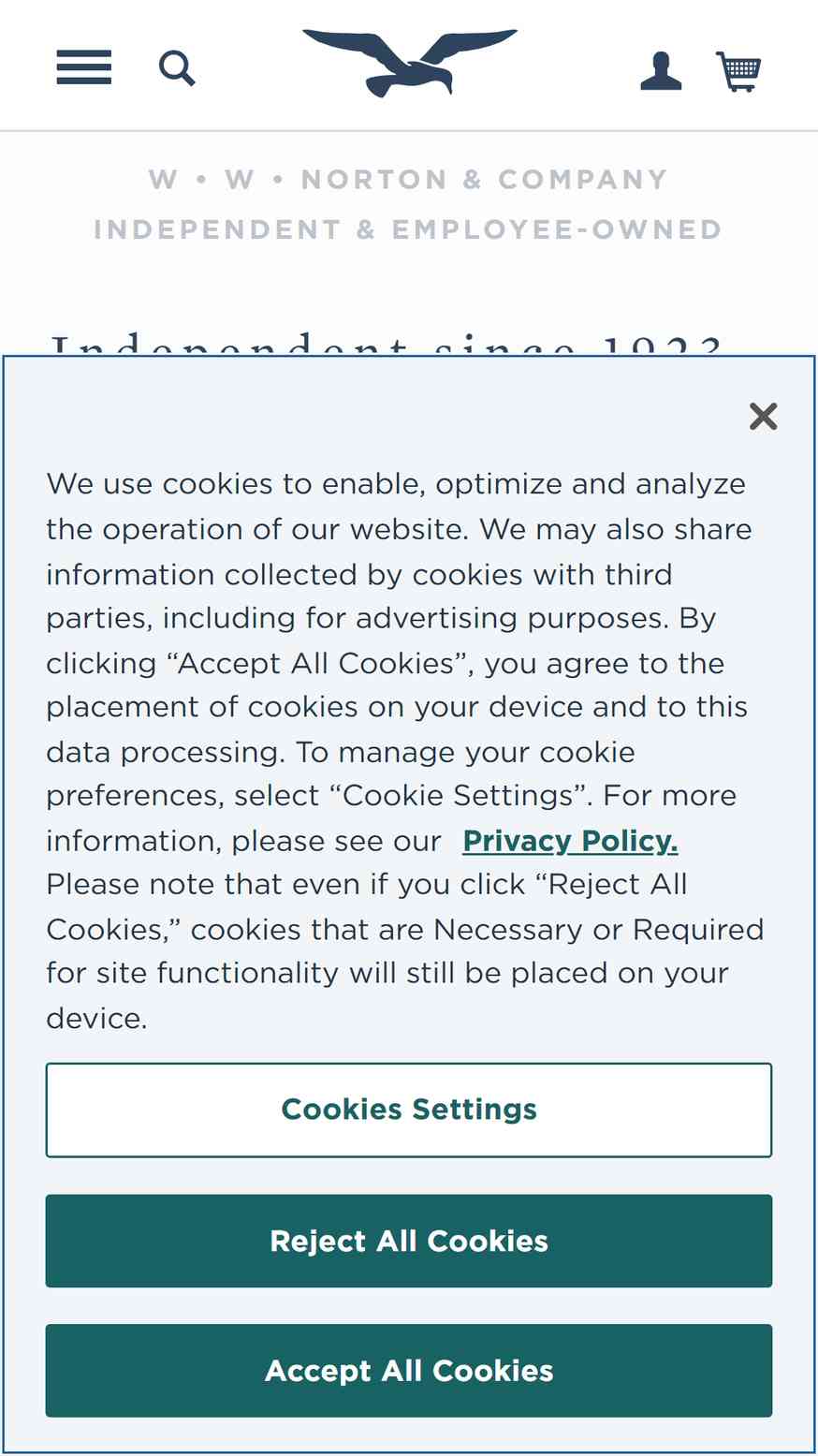Dismiss the cookie notice with the X
The image size is (818, 1456).
tap(764, 417)
